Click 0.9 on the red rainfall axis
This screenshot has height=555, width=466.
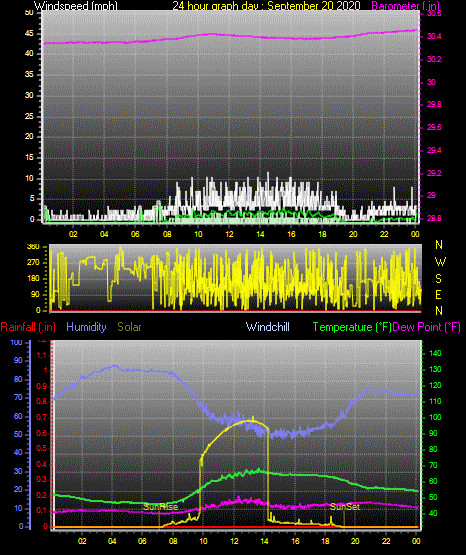[x=42, y=386]
